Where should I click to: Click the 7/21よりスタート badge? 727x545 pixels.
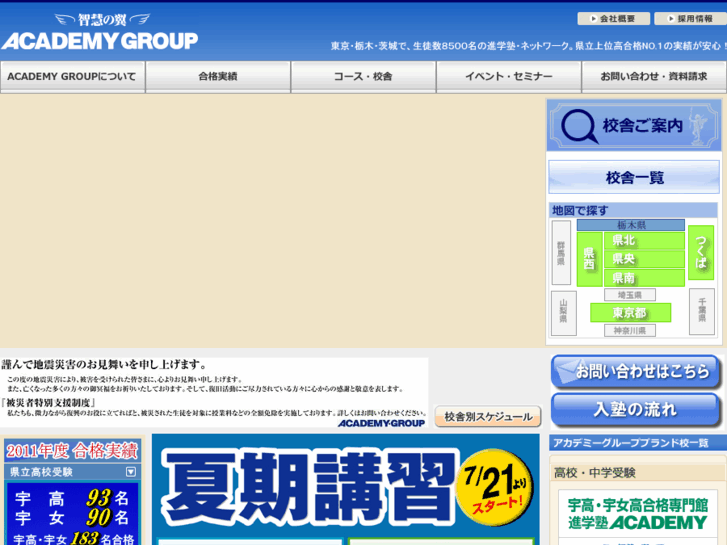click(x=494, y=488)
